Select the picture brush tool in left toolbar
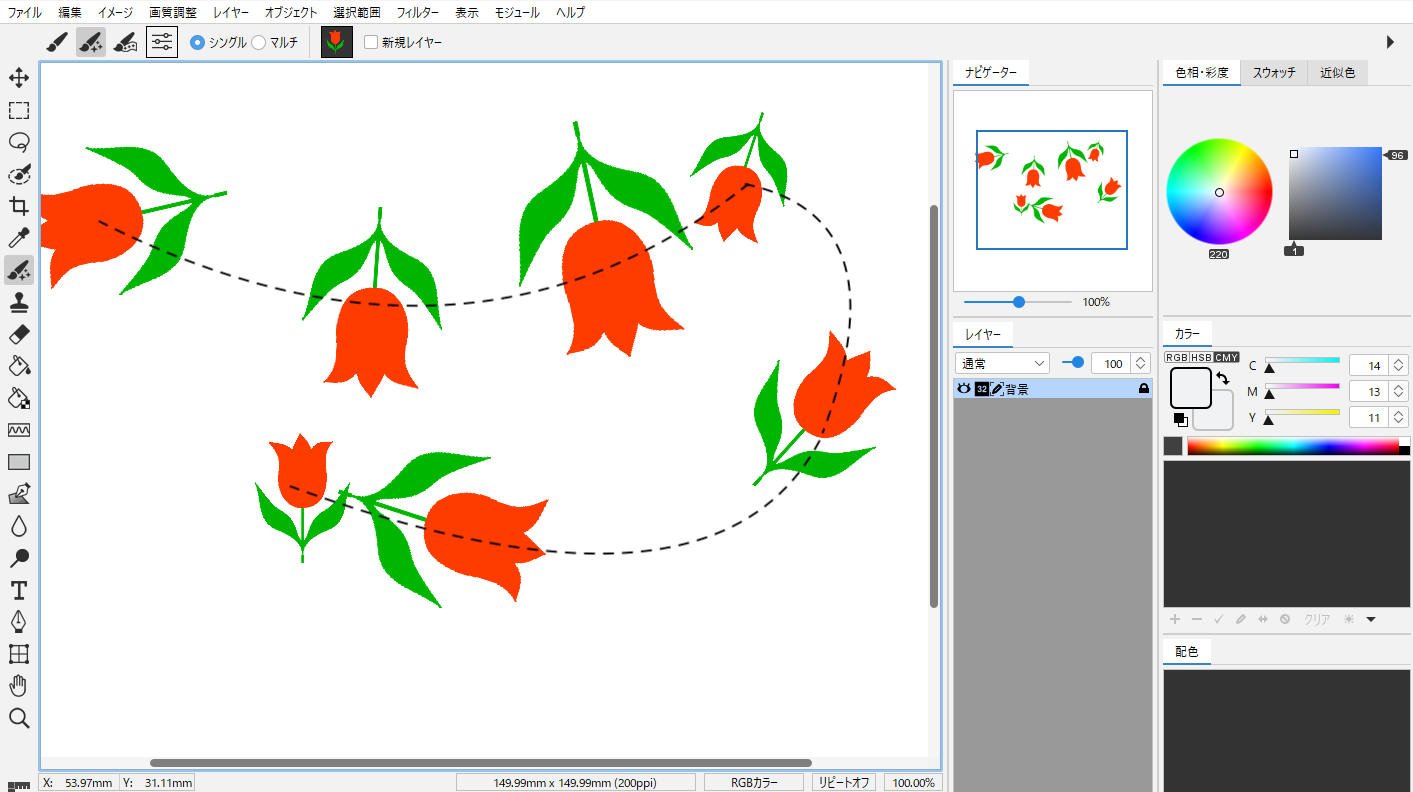The height and width of the screenshot is (792, 1413). coord(19,270)
